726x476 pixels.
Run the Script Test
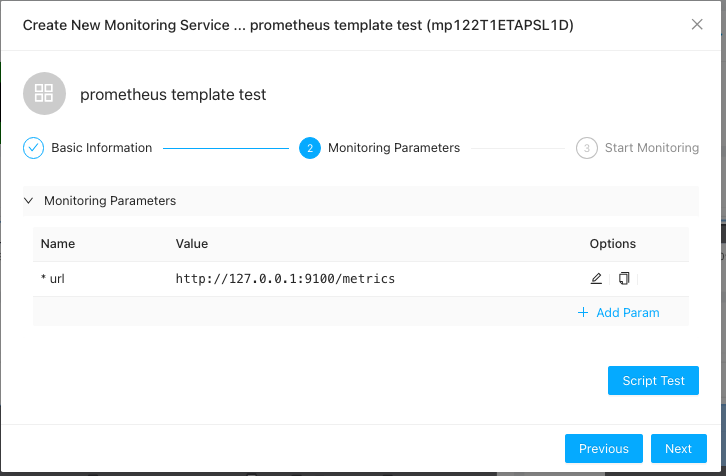pyautogui.click(x=653, y=381)
